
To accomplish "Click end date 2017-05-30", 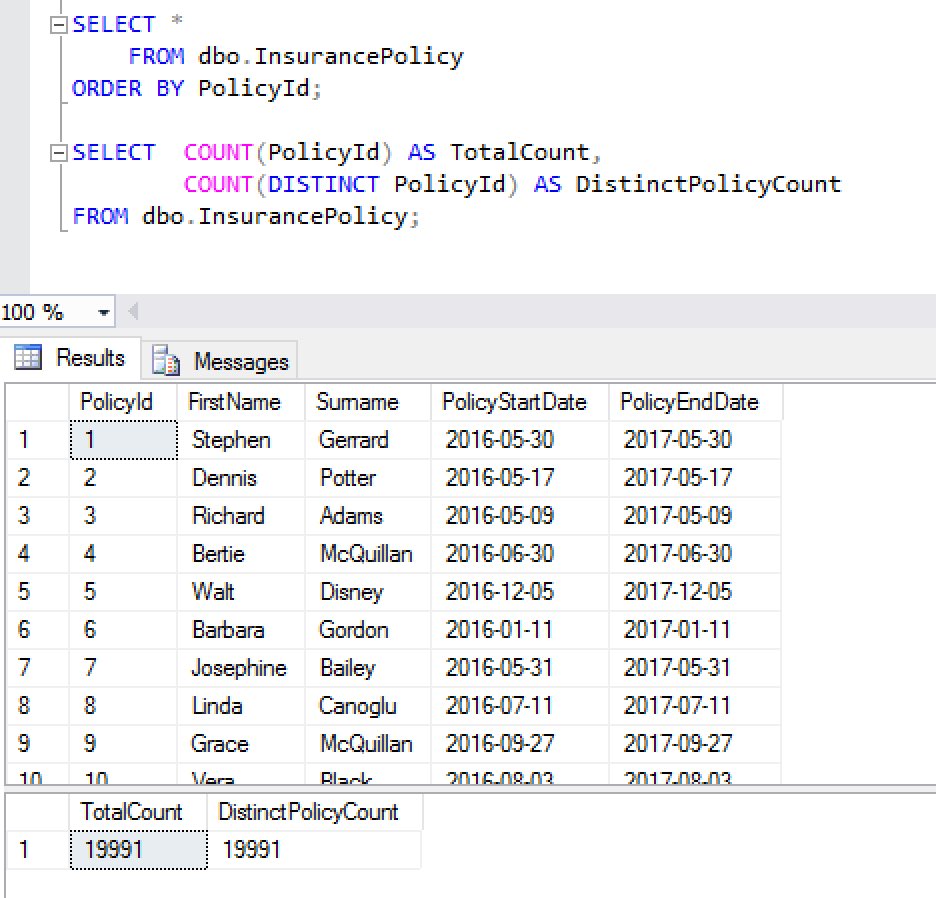I will click(x=695, y=440).
